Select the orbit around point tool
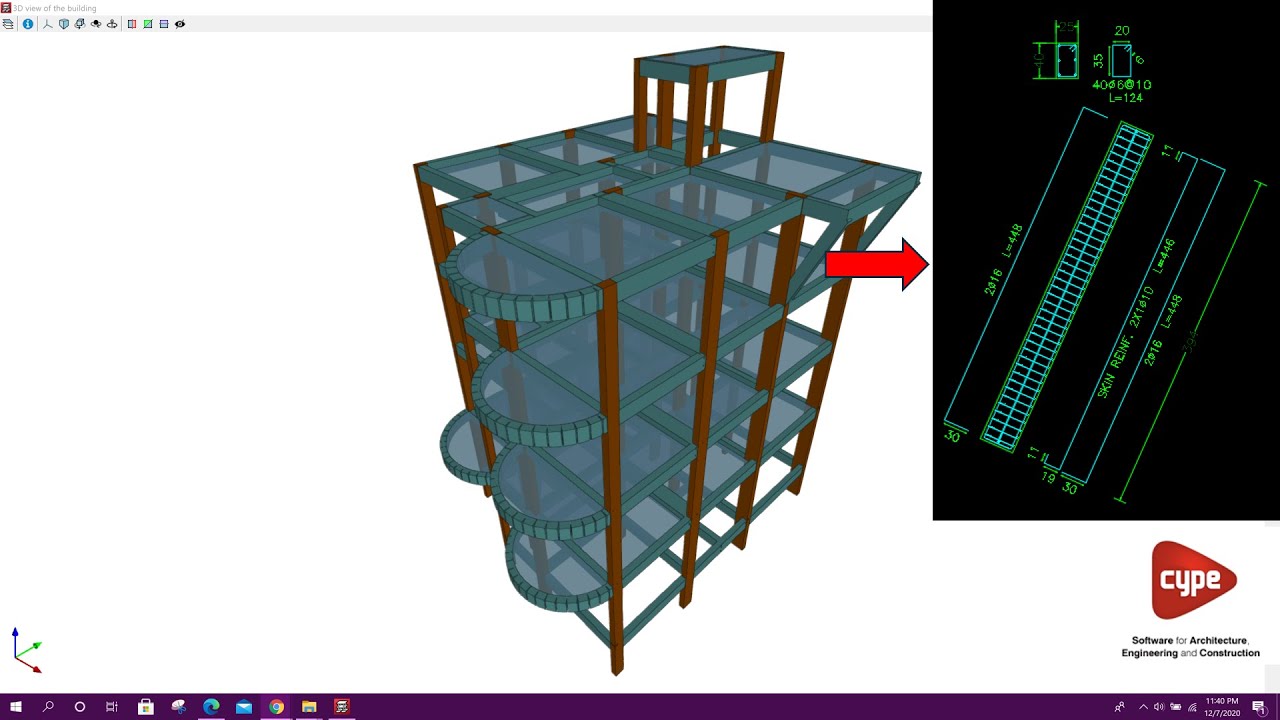 click(96, 24)
